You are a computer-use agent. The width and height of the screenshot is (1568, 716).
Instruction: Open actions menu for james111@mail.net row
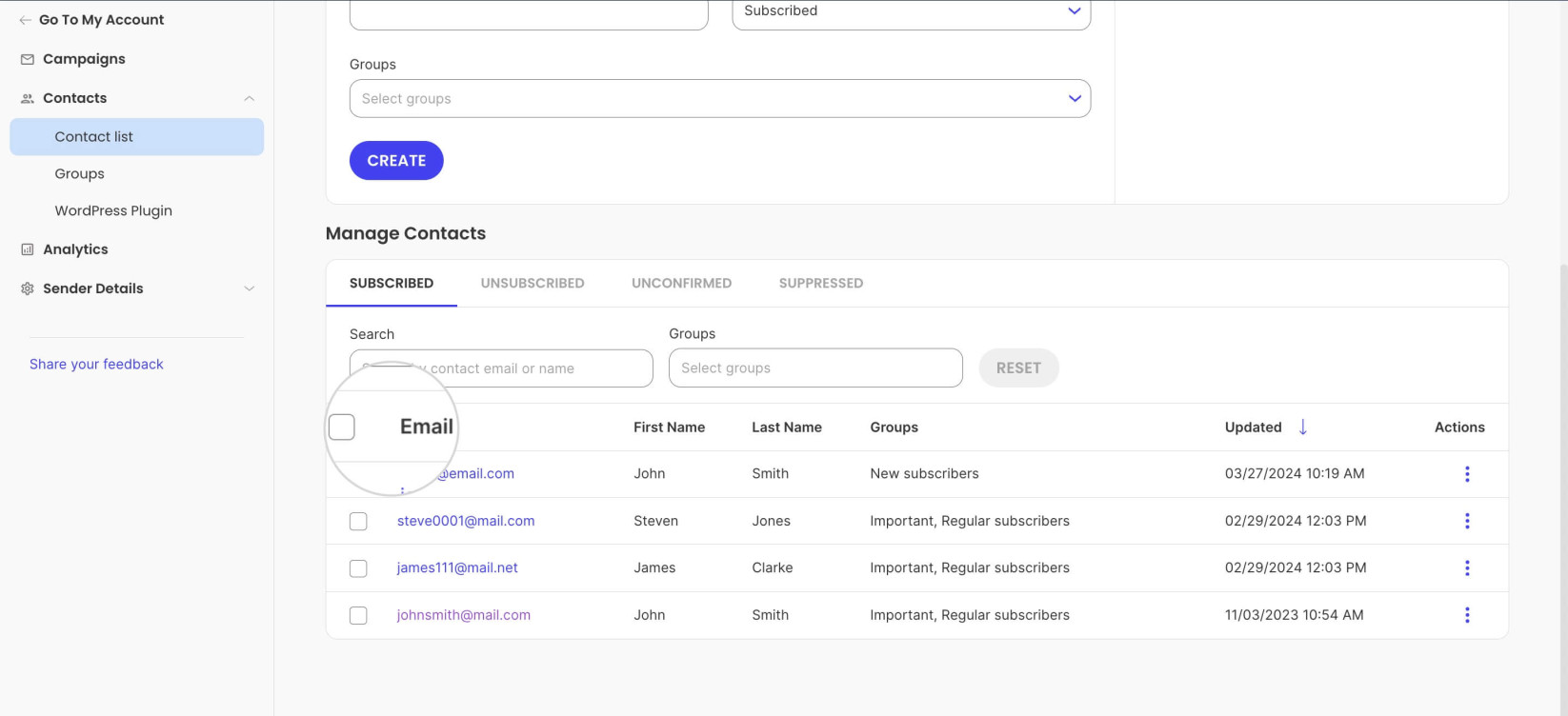pos(1467,567)
